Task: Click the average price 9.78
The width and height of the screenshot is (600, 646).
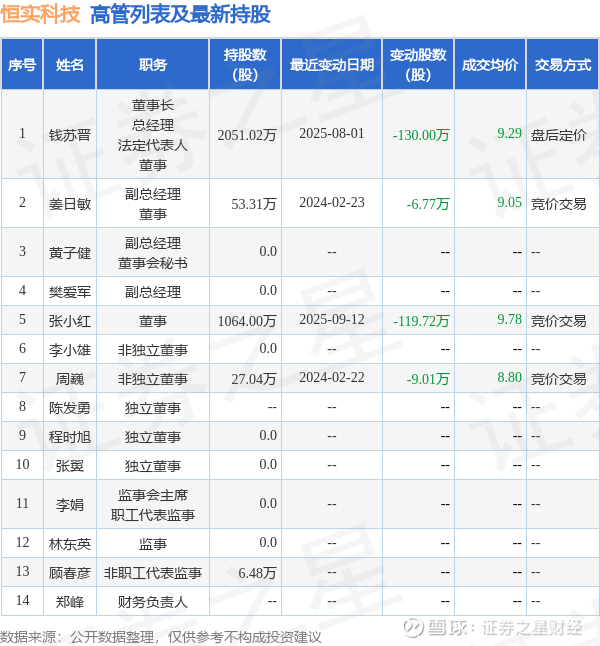Action: pyautogui.click(x=509, y=319)
